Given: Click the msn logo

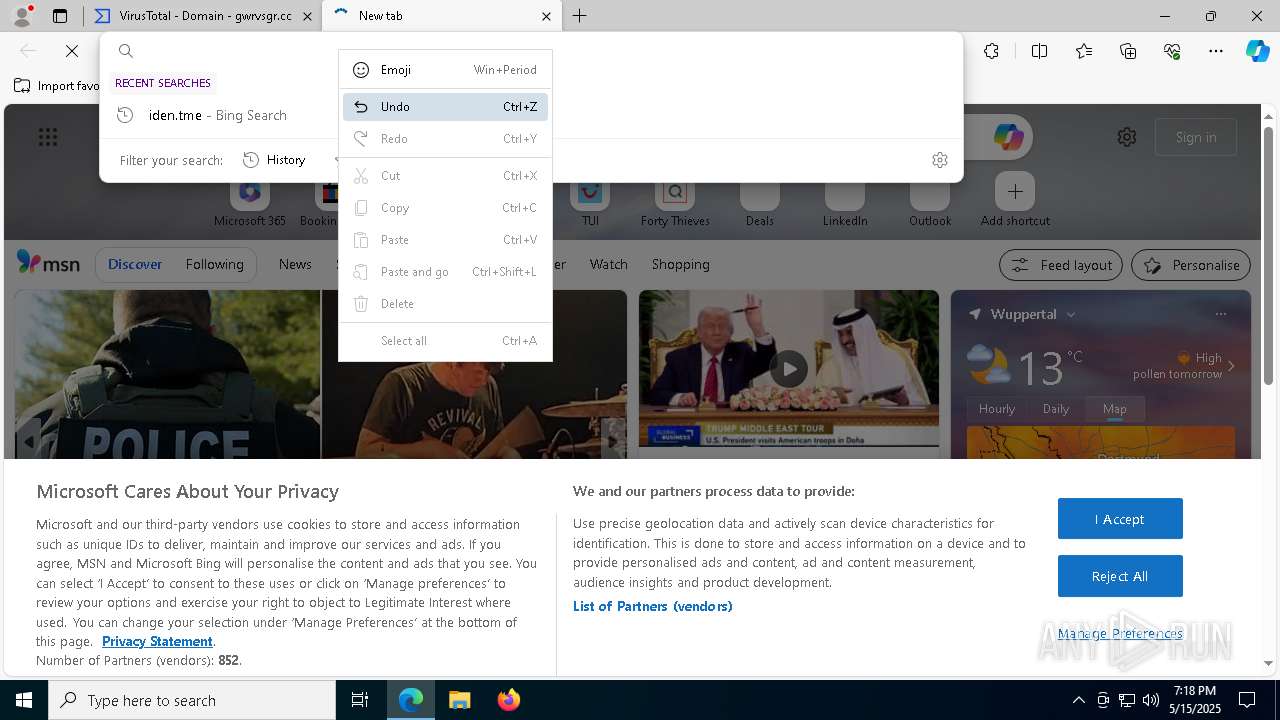Looking at the screenshot, I should [x=48, y=263].
